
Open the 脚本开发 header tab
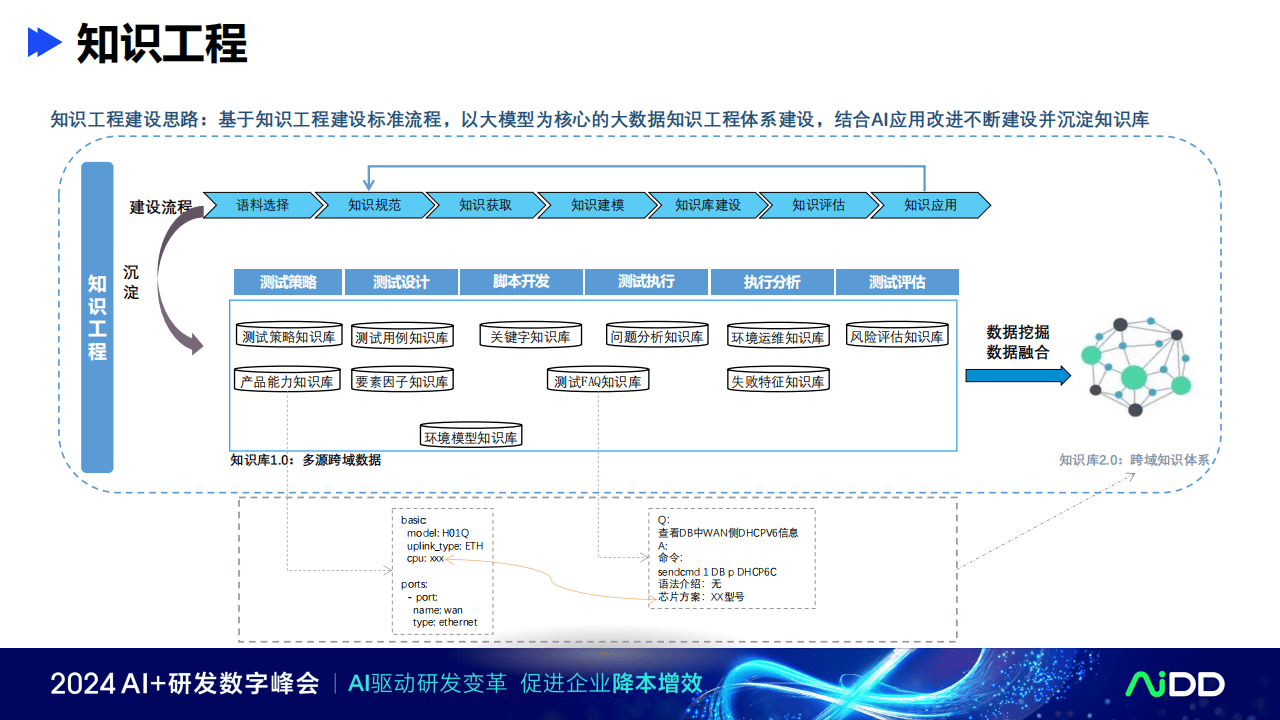click(x=521, y=282)
